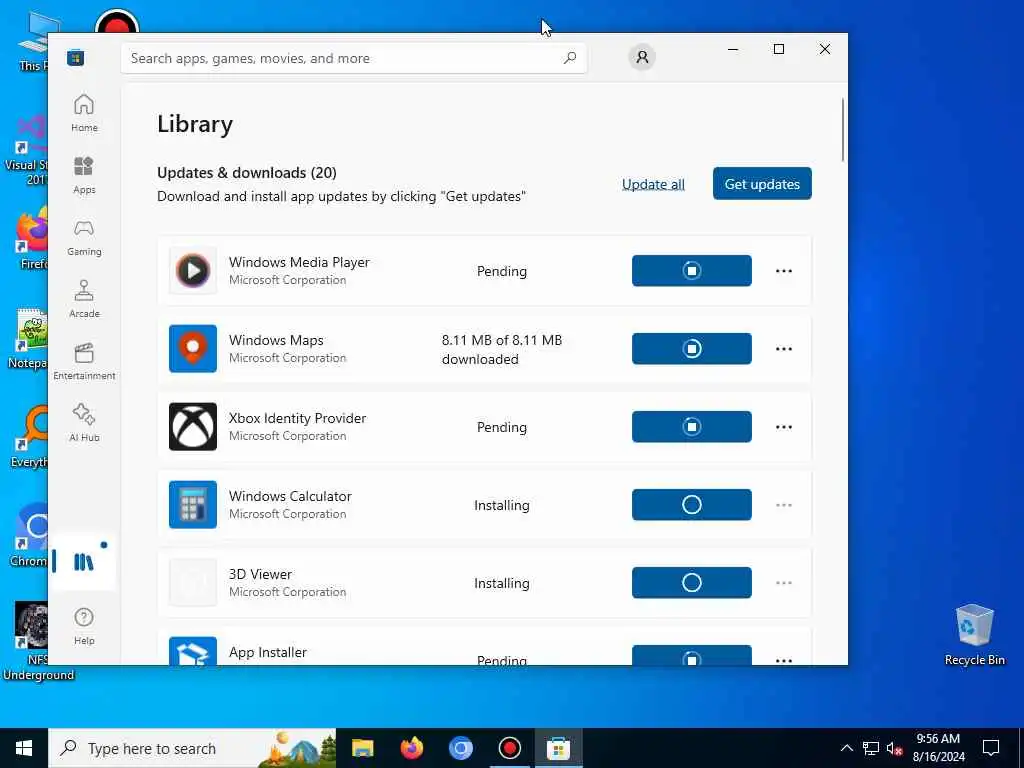
Task: Open more options for Xbox Identity Provider
Action: tap(784, 426)
